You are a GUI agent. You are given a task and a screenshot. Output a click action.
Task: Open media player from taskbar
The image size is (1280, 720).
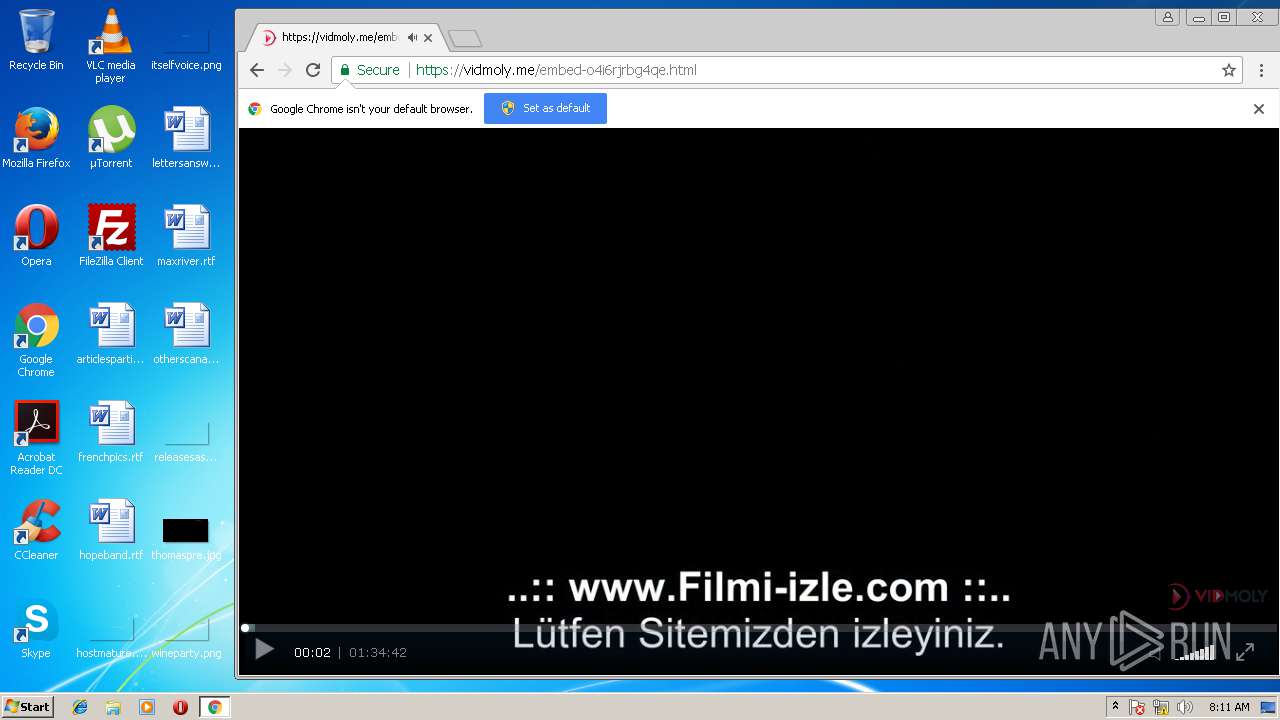147,707
